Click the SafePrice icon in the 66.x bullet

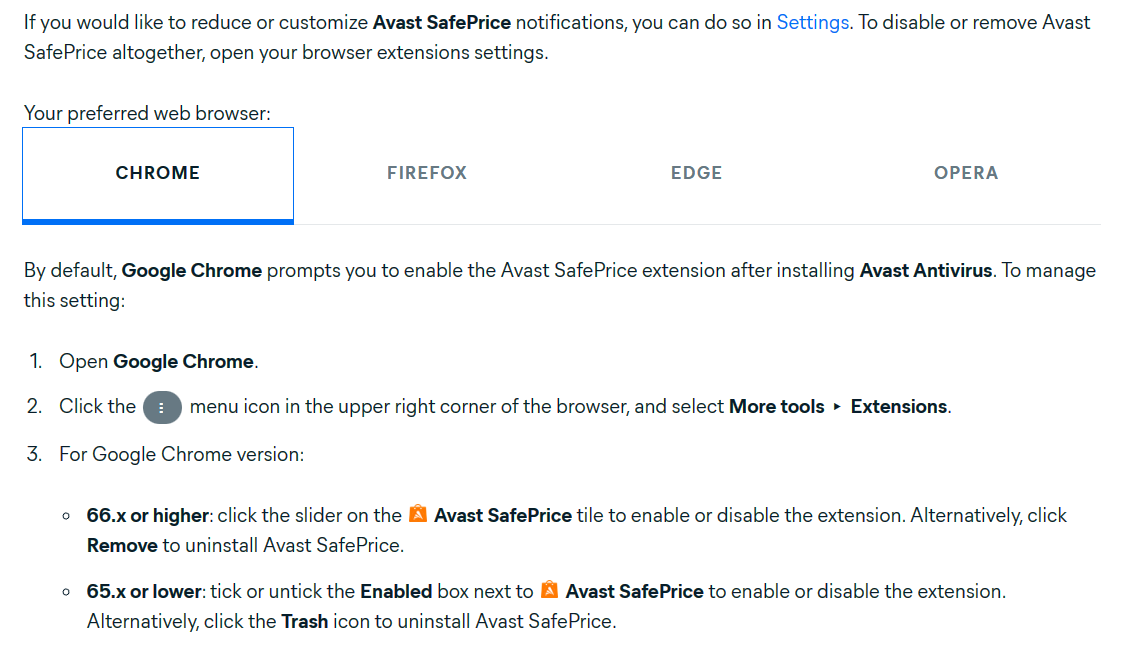pos(418,515)
